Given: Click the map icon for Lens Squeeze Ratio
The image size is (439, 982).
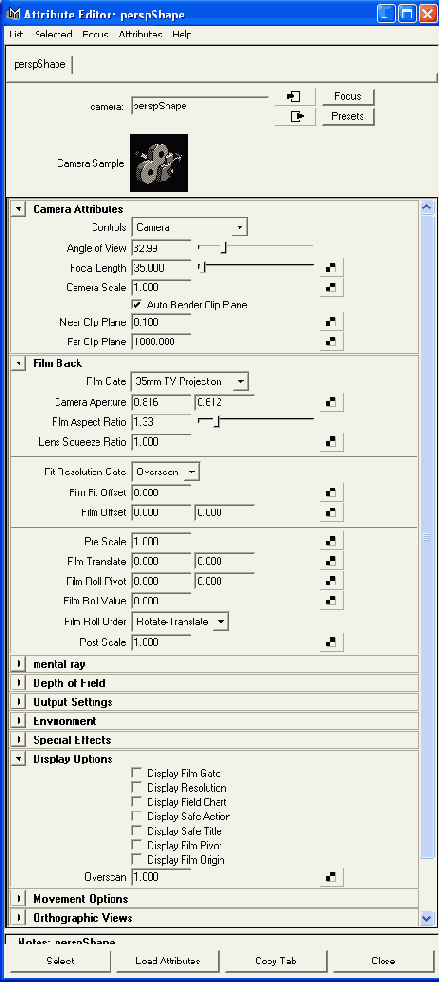Looking at the screenshot, I should point(332,442).
